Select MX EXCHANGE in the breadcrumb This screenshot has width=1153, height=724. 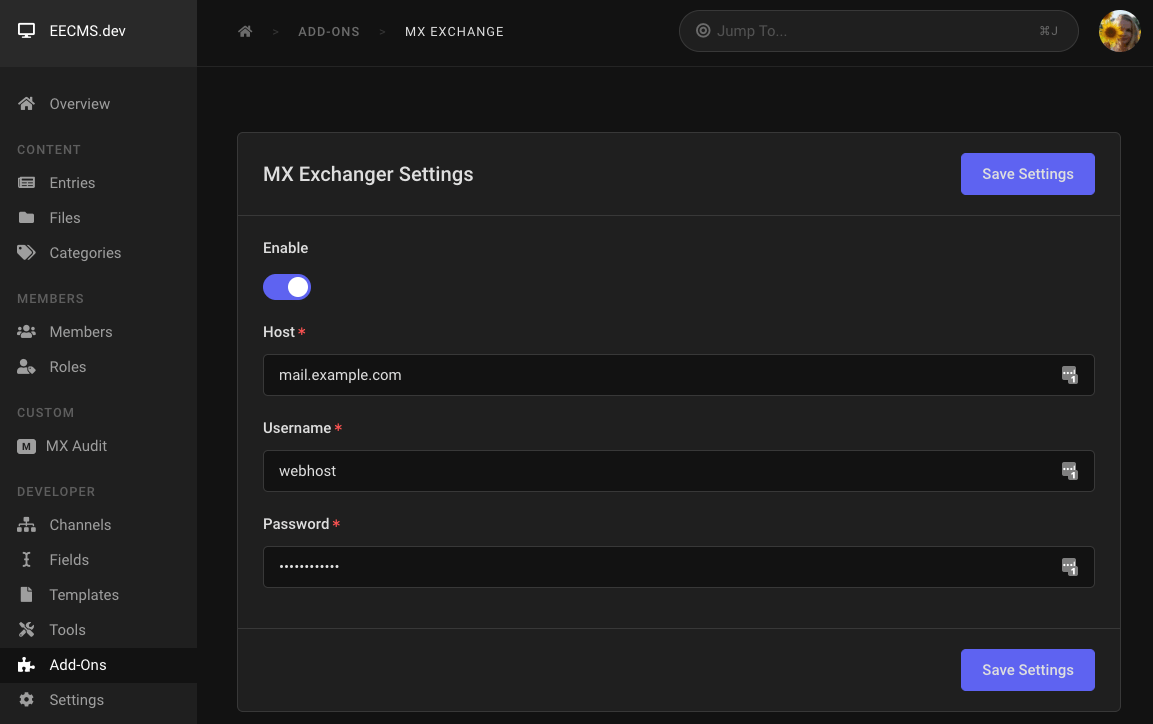click(454, 31)
